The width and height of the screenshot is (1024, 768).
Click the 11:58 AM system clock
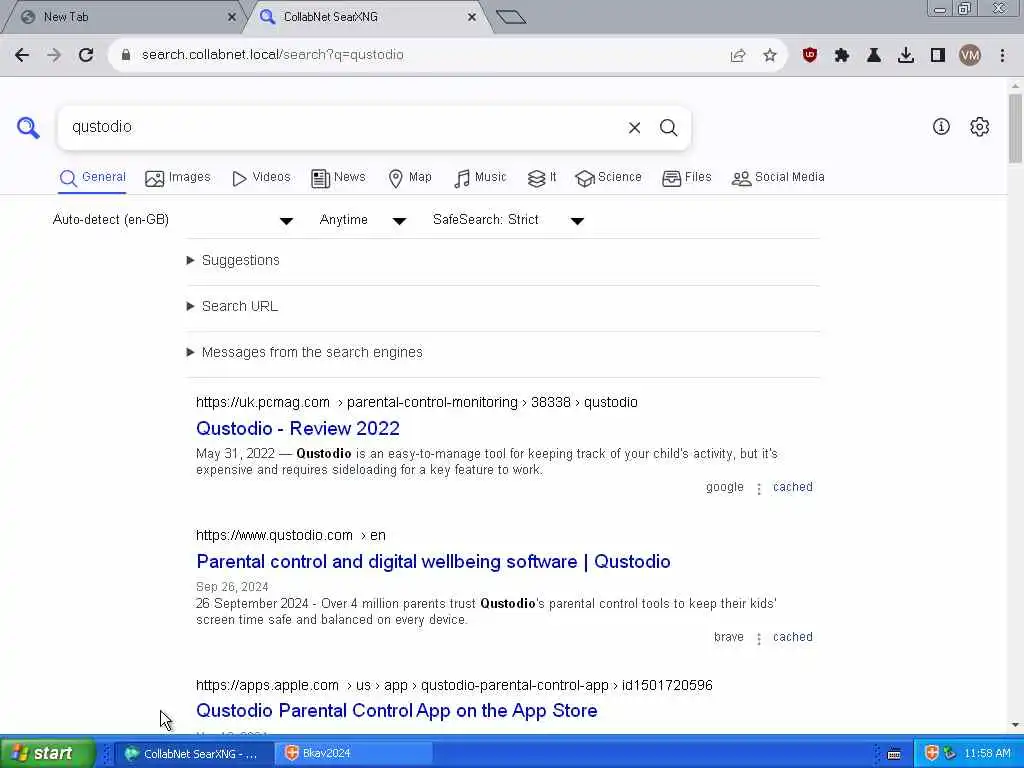tap(987, 754)
